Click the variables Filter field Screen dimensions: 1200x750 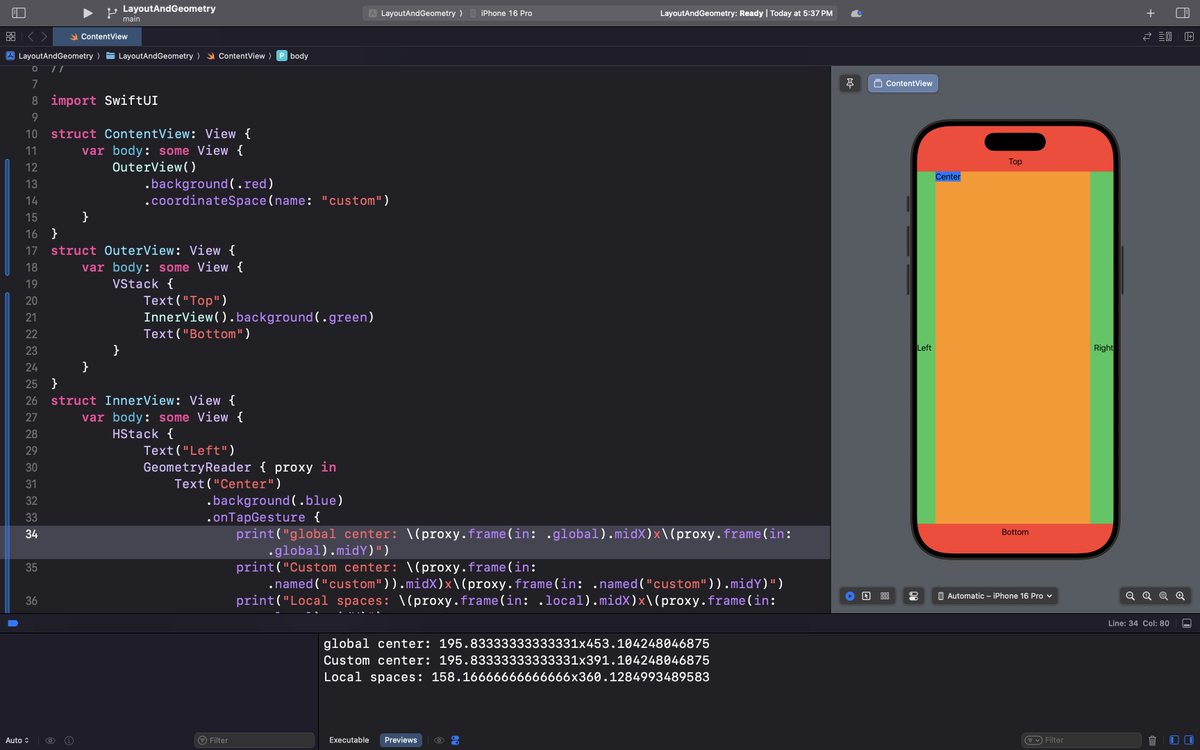[x=254, y=740]
